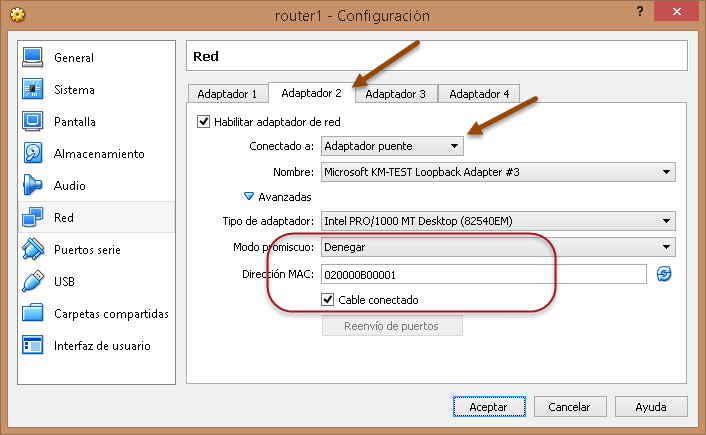The height and width of the screenshot is (435, 706).
Task: Select the Almacenamiento disk icon
Action: tap(33, 154)
